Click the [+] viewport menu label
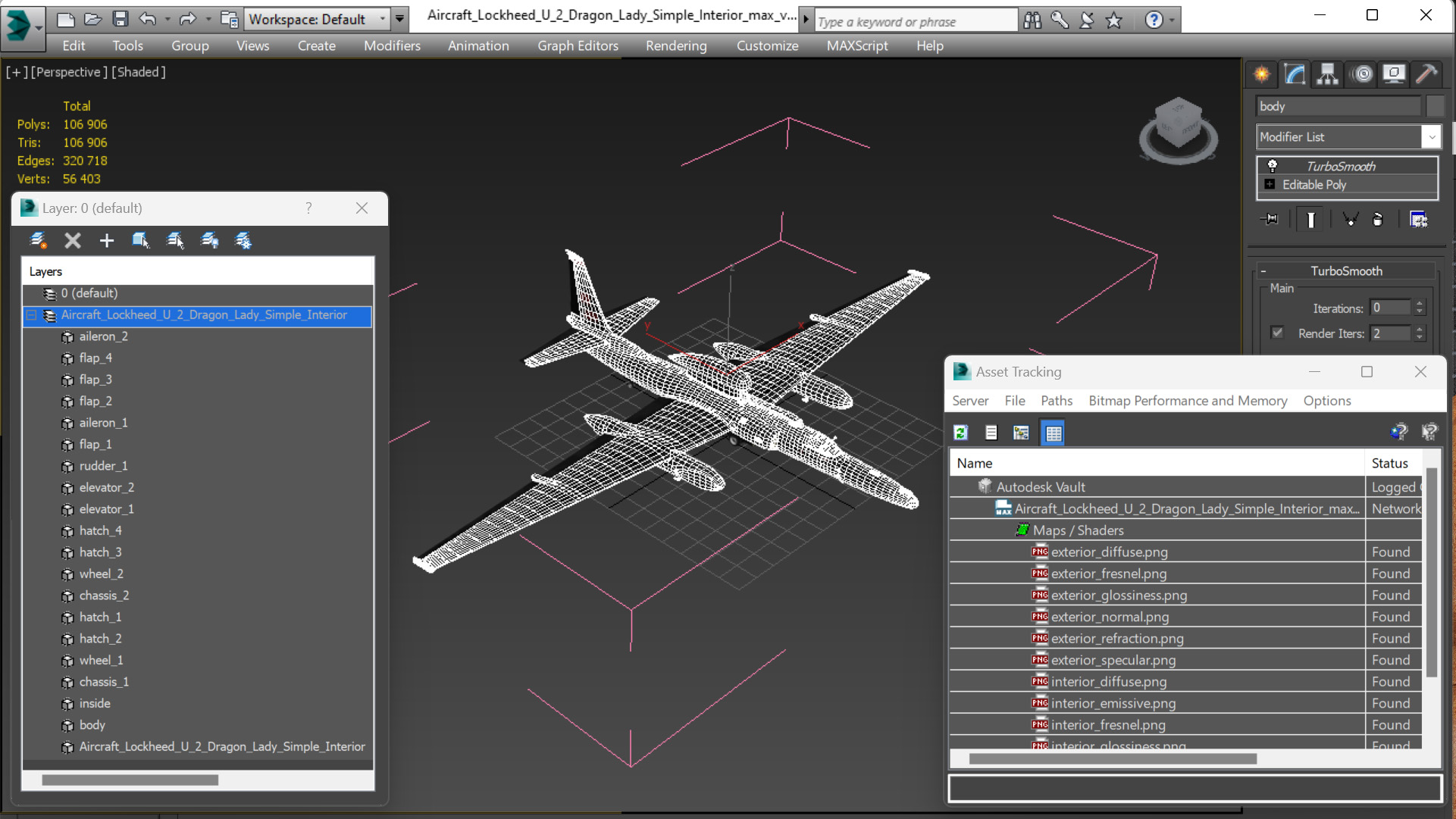This screenshot has height=819, width=1456. (17, 72)
